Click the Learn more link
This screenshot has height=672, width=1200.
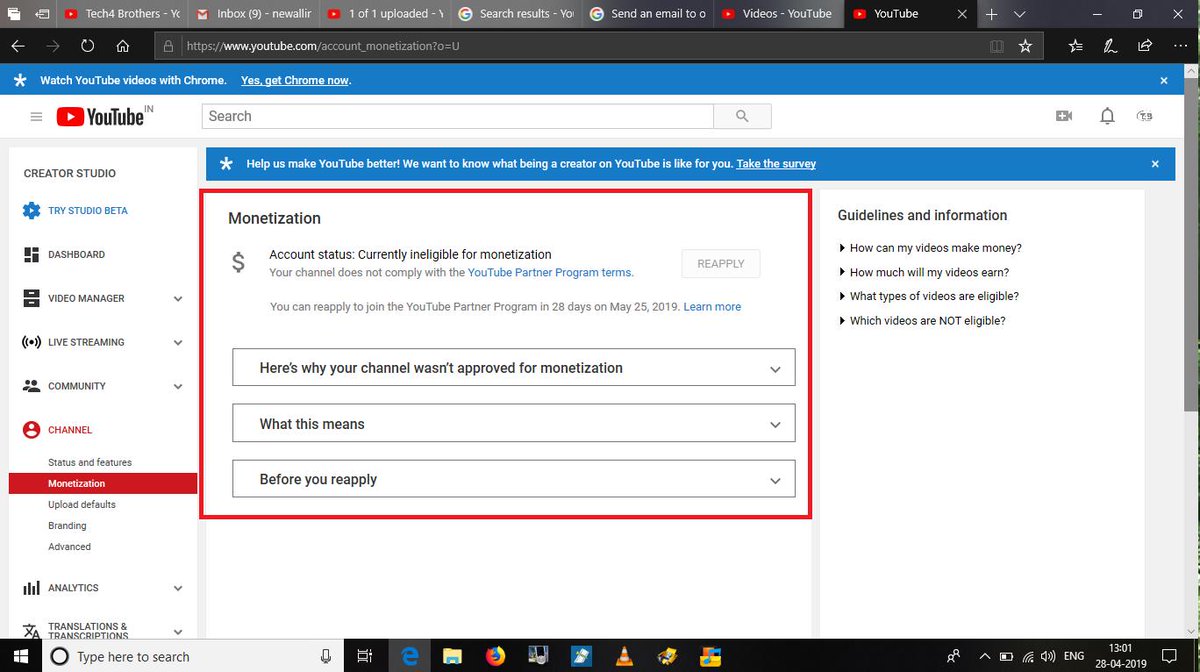tap(712, 307)
